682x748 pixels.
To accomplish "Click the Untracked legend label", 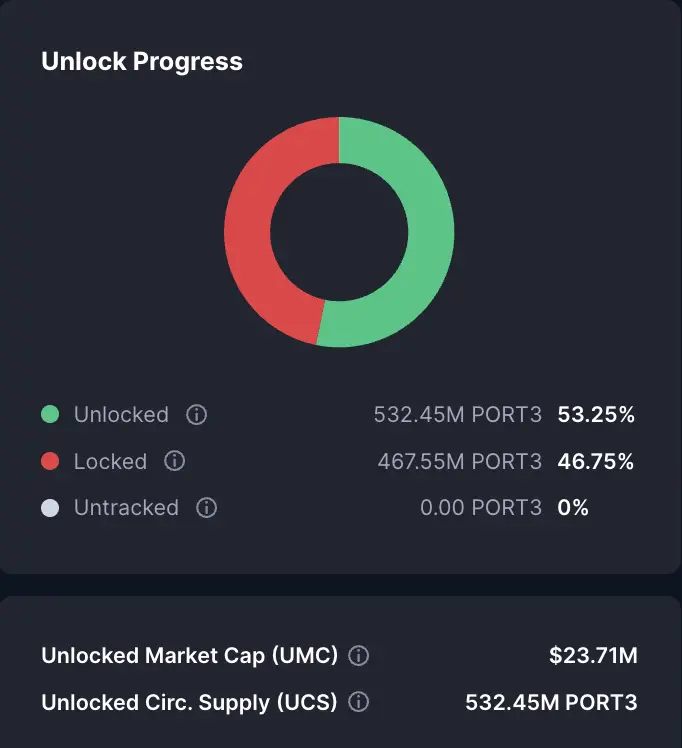I will 126,508.
